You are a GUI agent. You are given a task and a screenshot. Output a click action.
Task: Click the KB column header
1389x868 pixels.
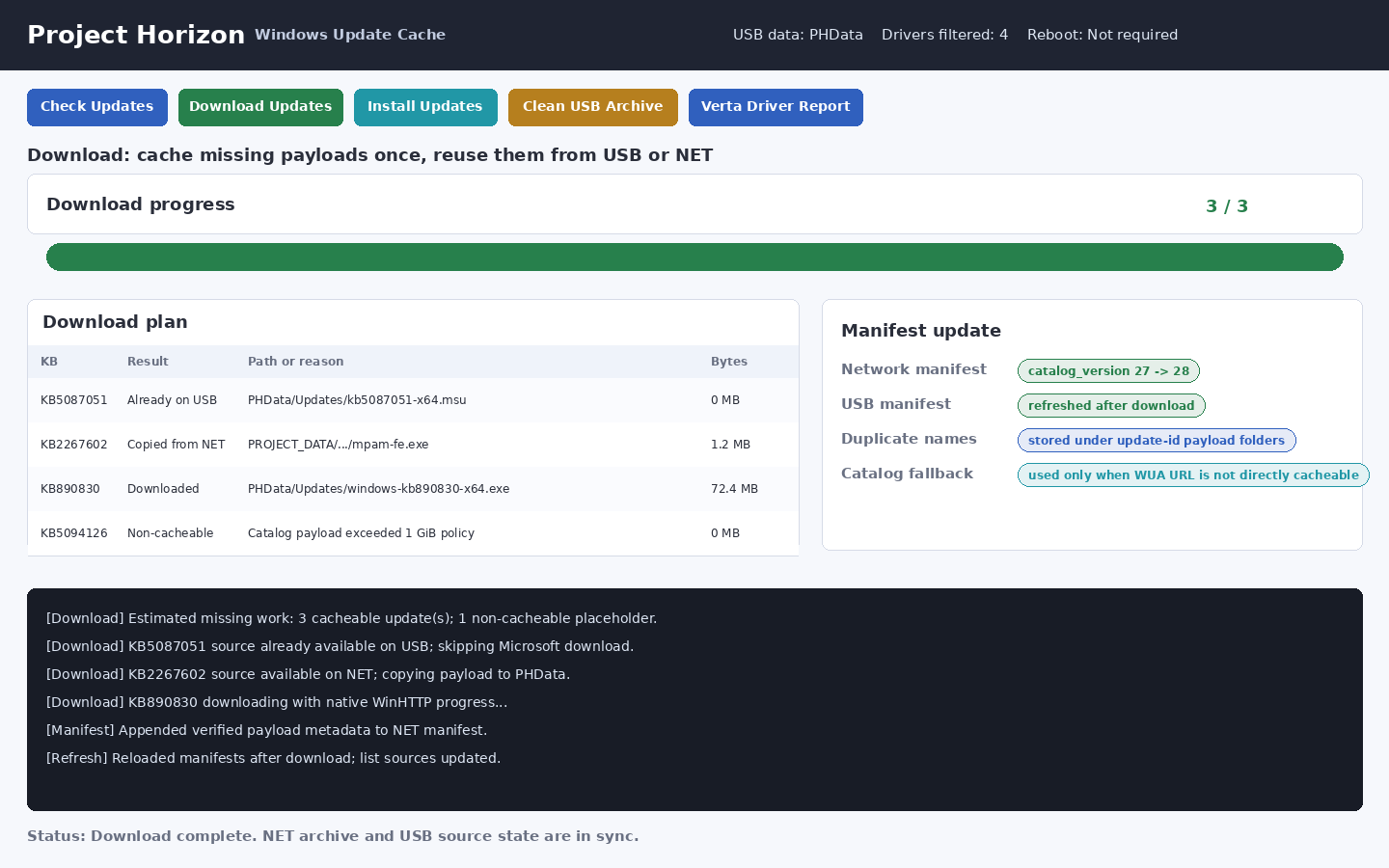tap(49, 362)
